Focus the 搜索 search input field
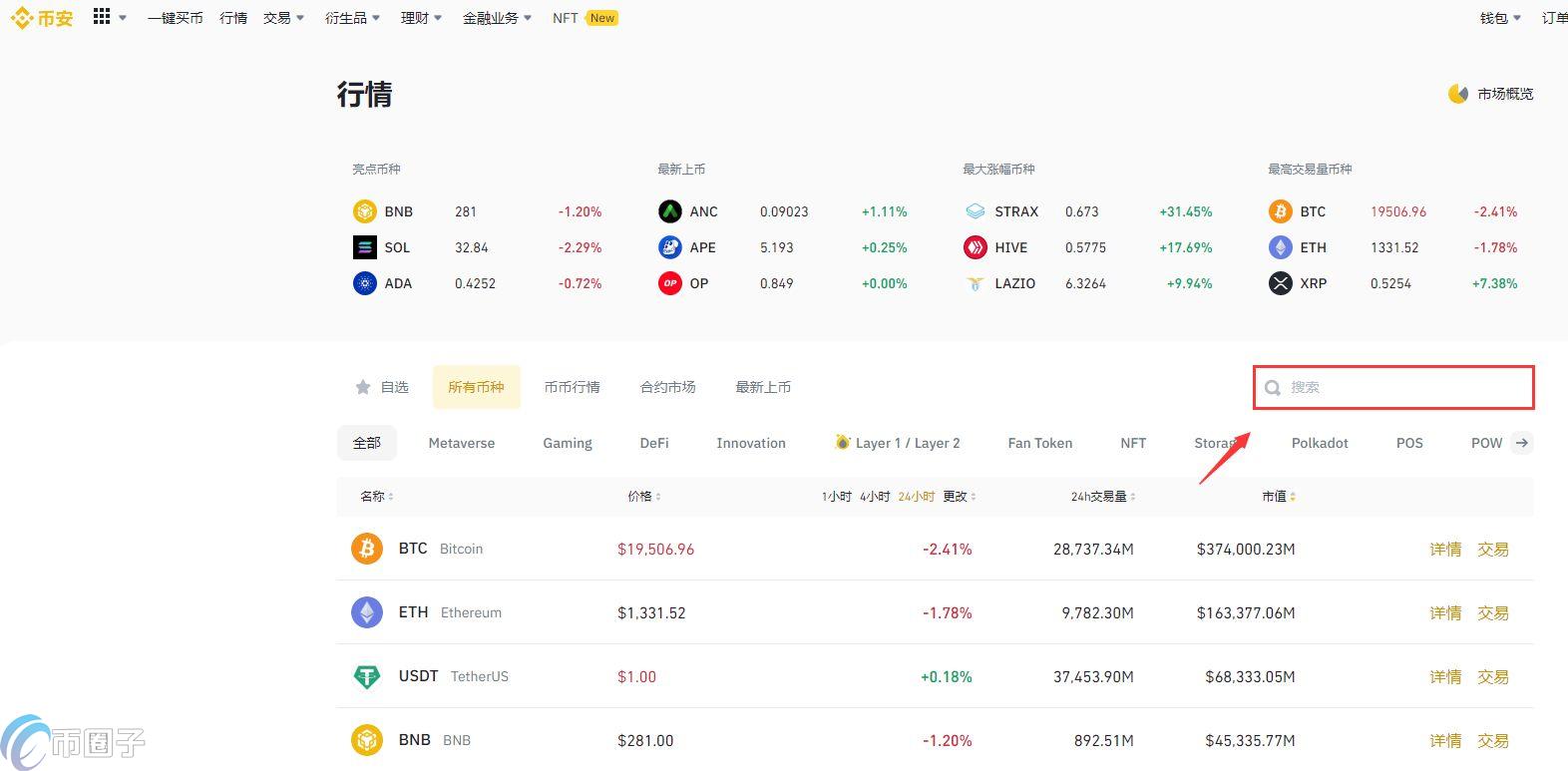The height and width of the screenshot is (771, 1568). [x=1393, y=387]
